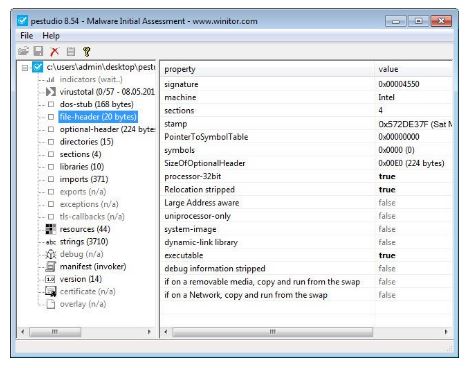Select the uniprocessor-only row

coord(307,216)
